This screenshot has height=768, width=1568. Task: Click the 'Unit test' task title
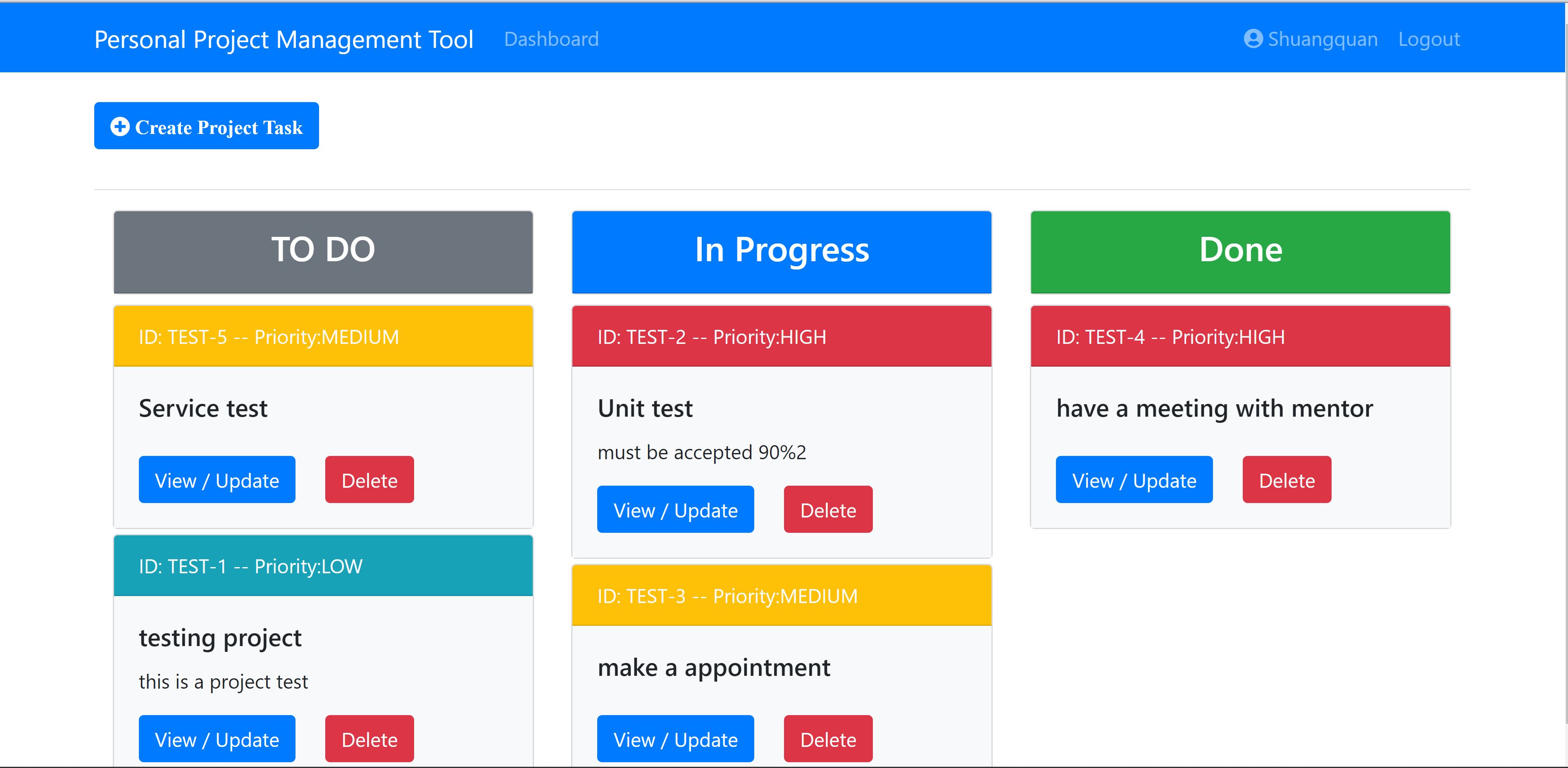[x=645, y=408]
